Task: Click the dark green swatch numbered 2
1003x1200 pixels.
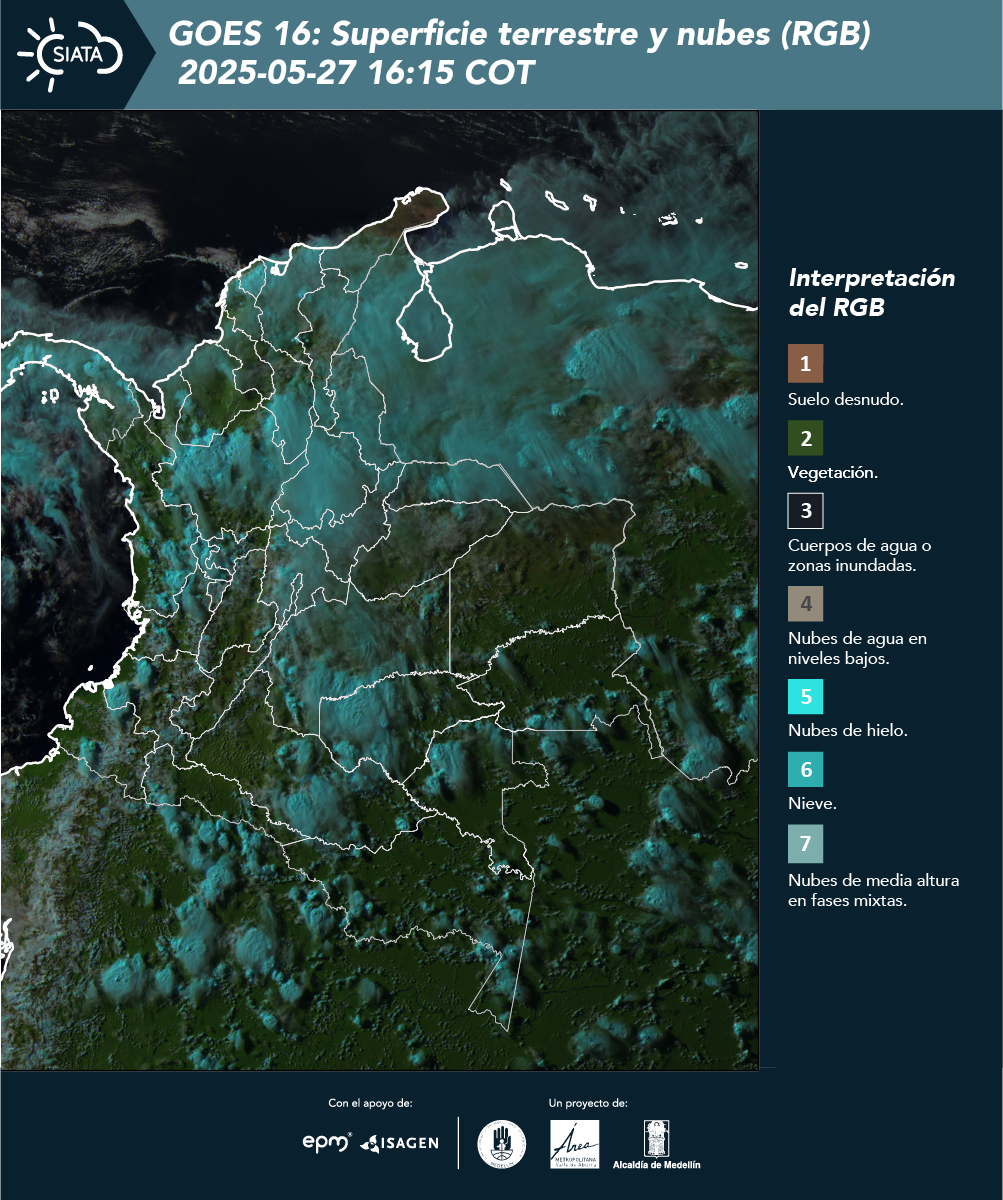Action: click(x=805, y=438)
